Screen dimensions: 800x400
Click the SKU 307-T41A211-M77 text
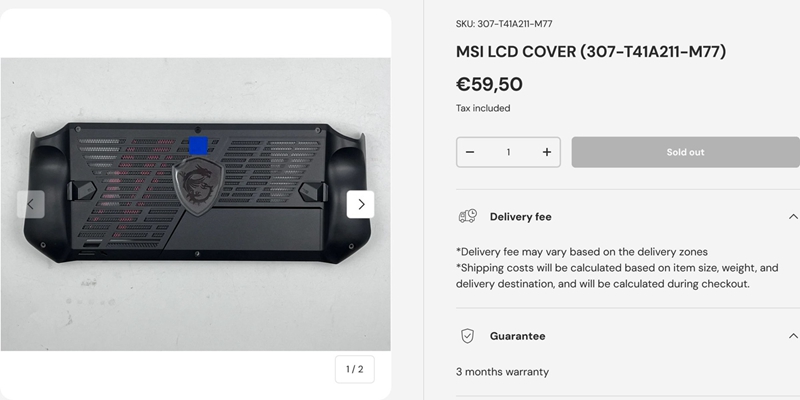[504, 23]
